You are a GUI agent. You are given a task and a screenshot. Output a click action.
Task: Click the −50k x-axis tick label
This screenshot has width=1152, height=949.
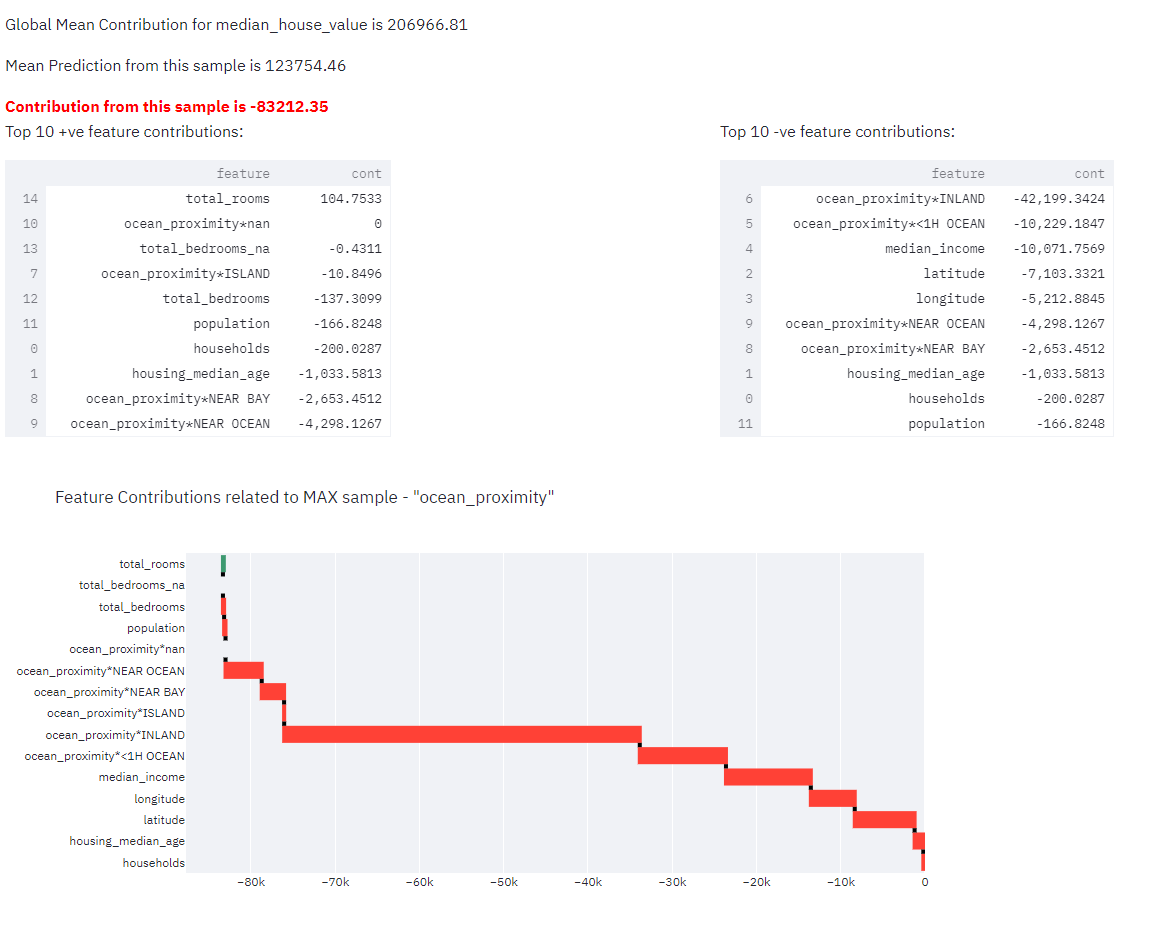point(503,882)
